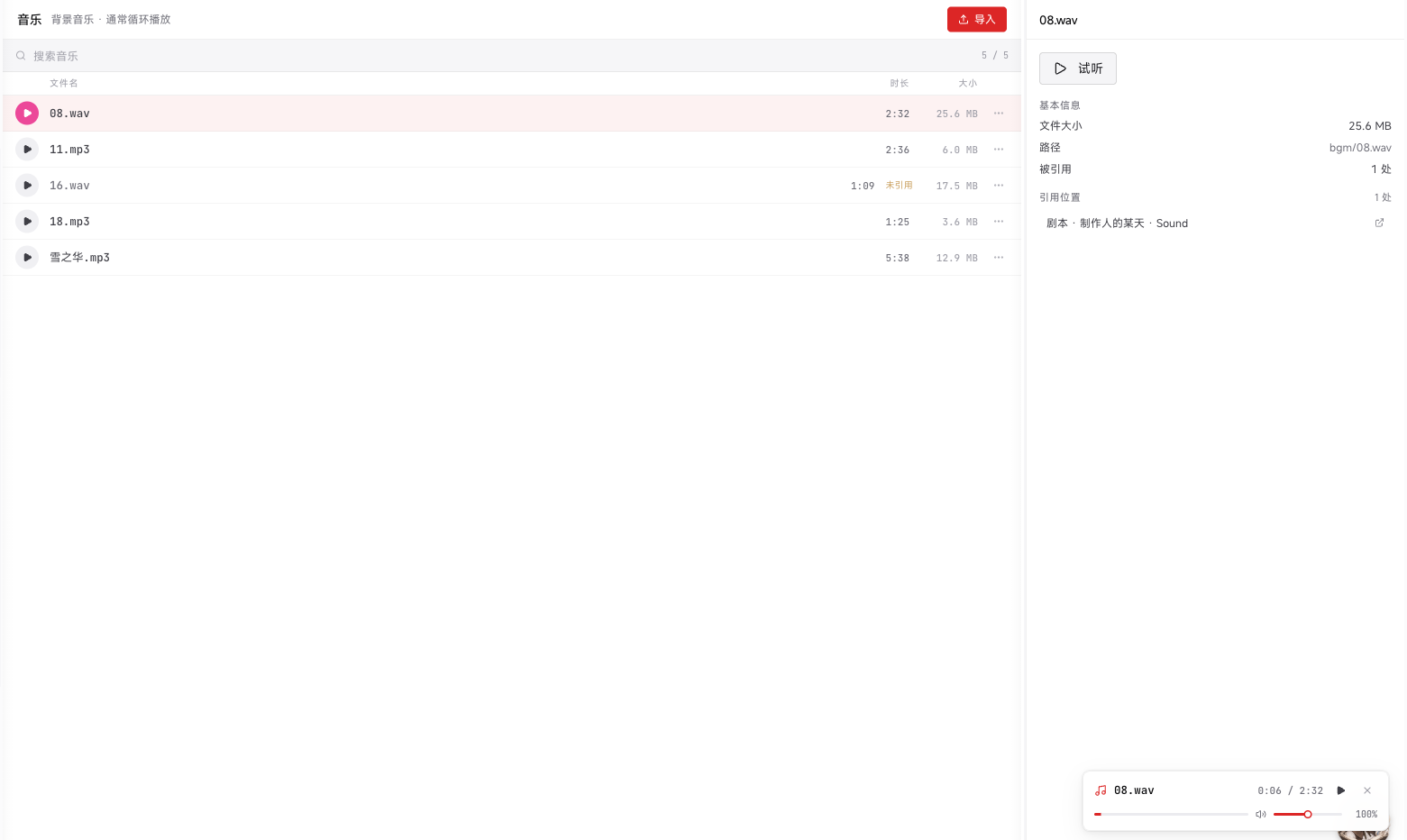Sort by 时长 column header
The height and width of the screenshot is (840, 1407).
coord(900,83)
